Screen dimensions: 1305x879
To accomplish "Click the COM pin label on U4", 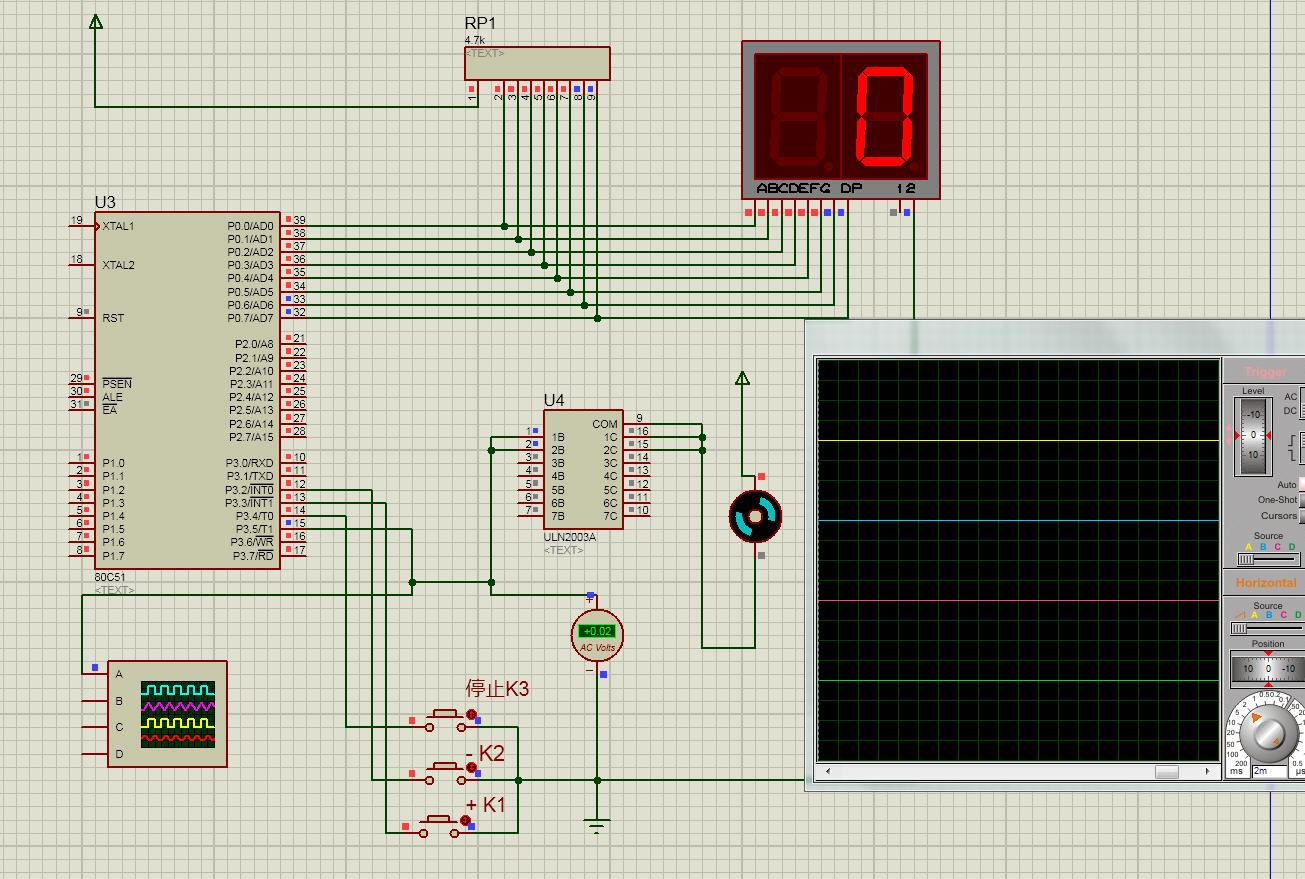I will [605, 424].
